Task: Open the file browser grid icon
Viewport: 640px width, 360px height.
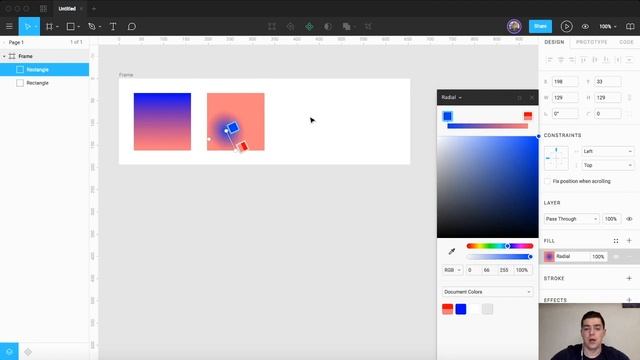Action: pyautogui.click(x=43, y=9)
